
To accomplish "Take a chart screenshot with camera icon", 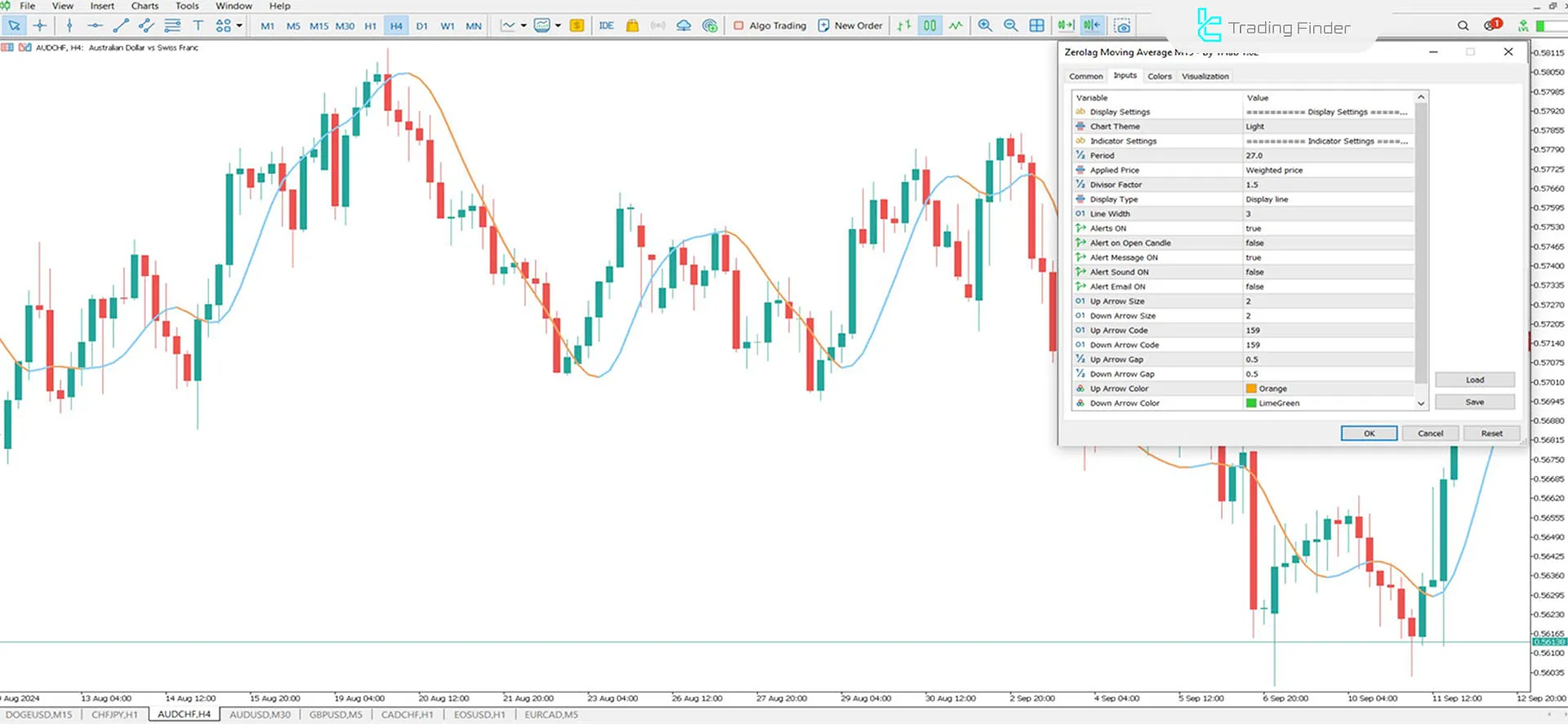I will click(1123, 26).
